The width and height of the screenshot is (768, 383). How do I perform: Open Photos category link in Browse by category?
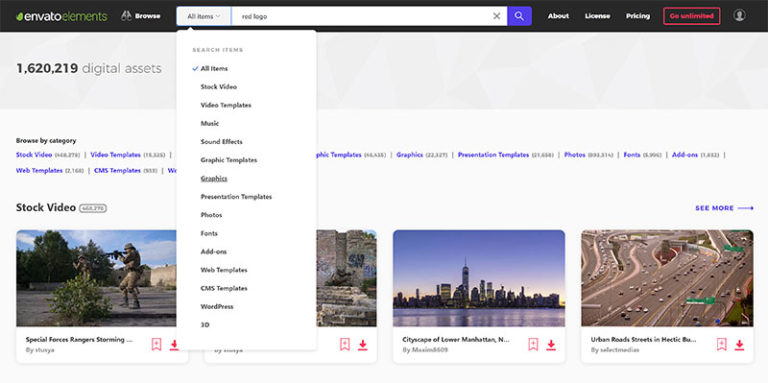point(575,155)
